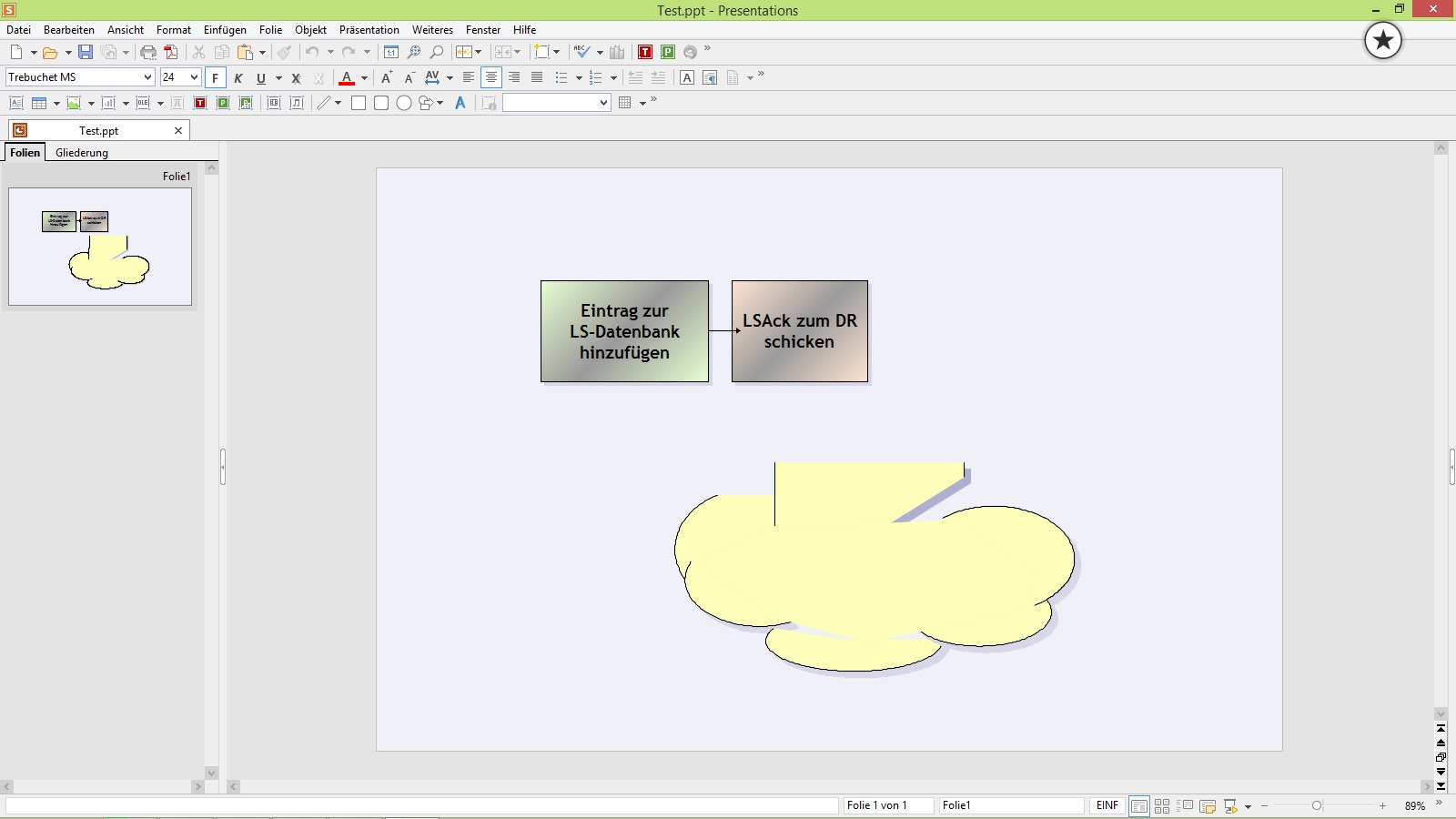This screenshot has height=819, width=1456.
Task: Click the zoom in plus button
Action: (x=1382, y=806)
